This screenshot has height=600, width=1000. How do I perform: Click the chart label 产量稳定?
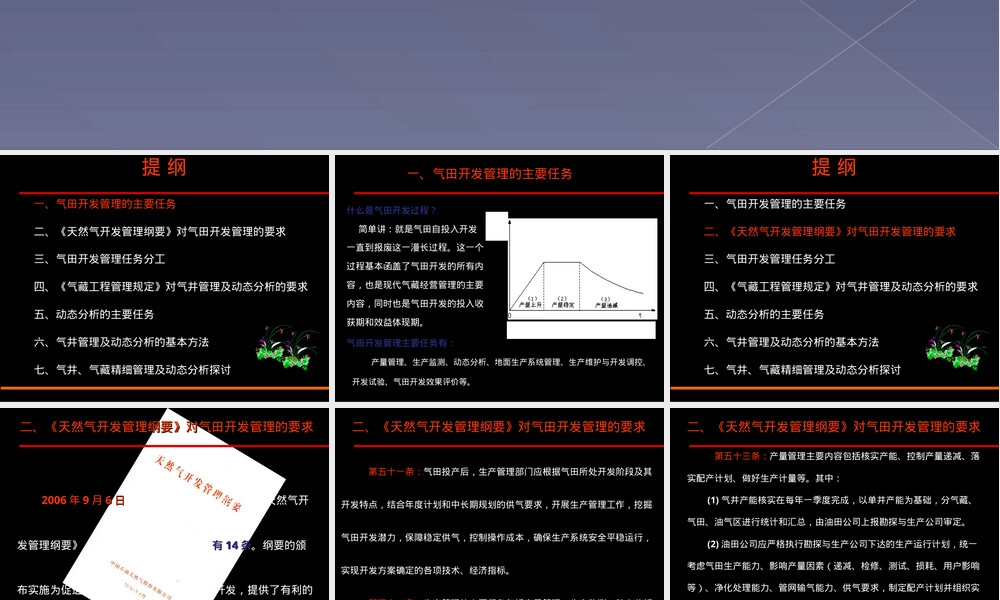point(562,305)
